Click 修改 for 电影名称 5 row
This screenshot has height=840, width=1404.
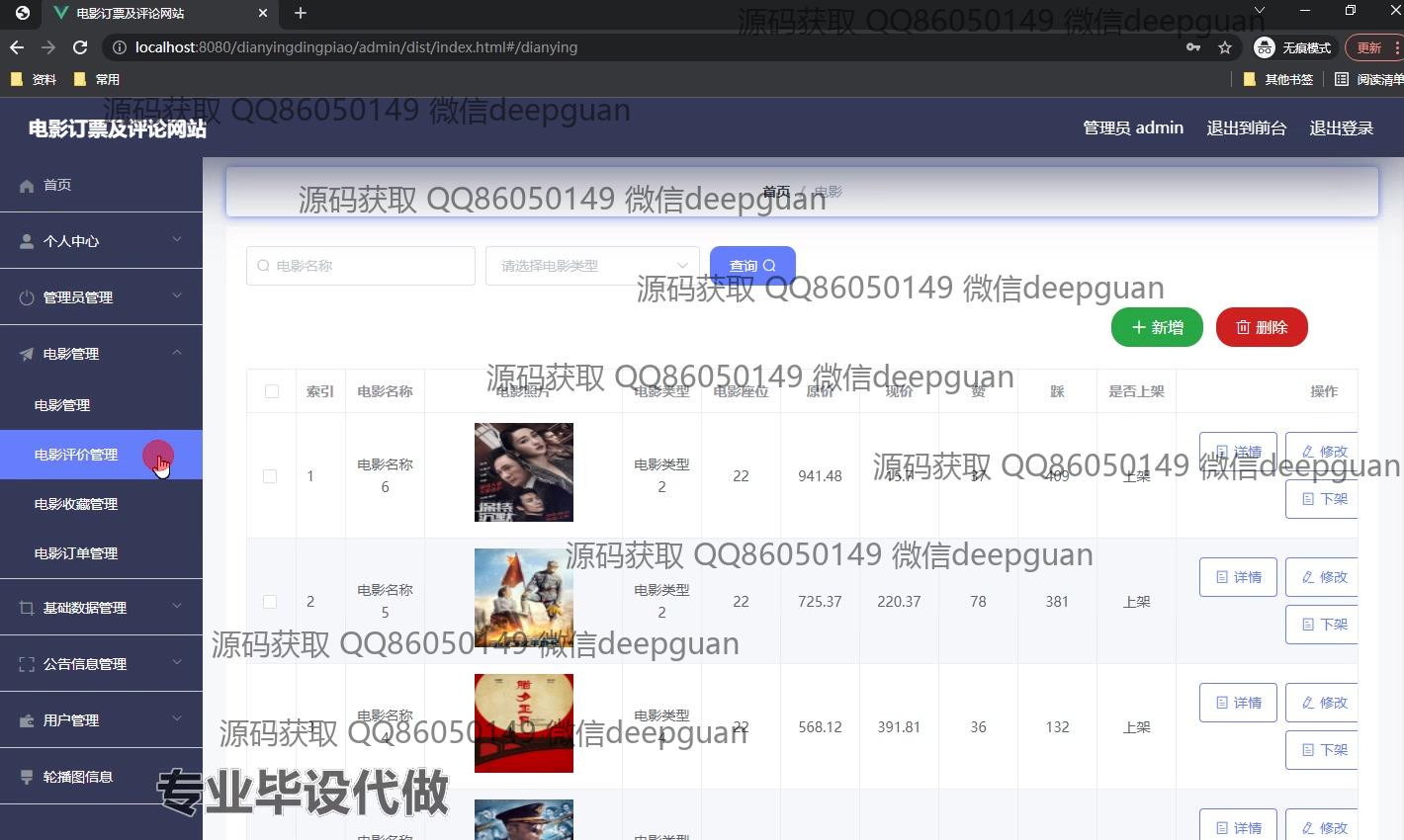click(1323, 577)
